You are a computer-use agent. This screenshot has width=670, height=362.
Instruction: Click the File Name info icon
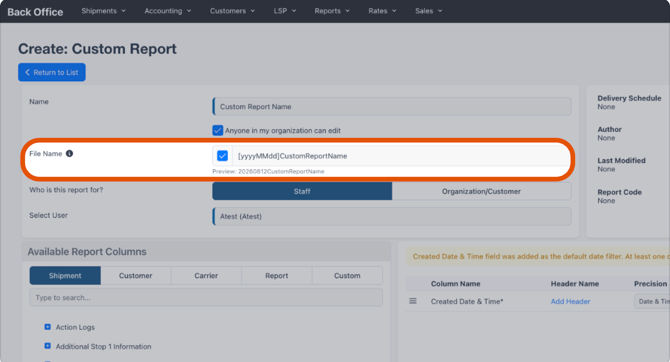coord(69,153)
